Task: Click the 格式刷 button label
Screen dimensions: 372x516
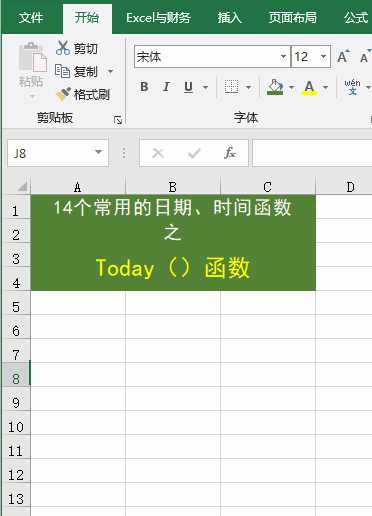Action: pyautogui.click(x=92, y=95)
